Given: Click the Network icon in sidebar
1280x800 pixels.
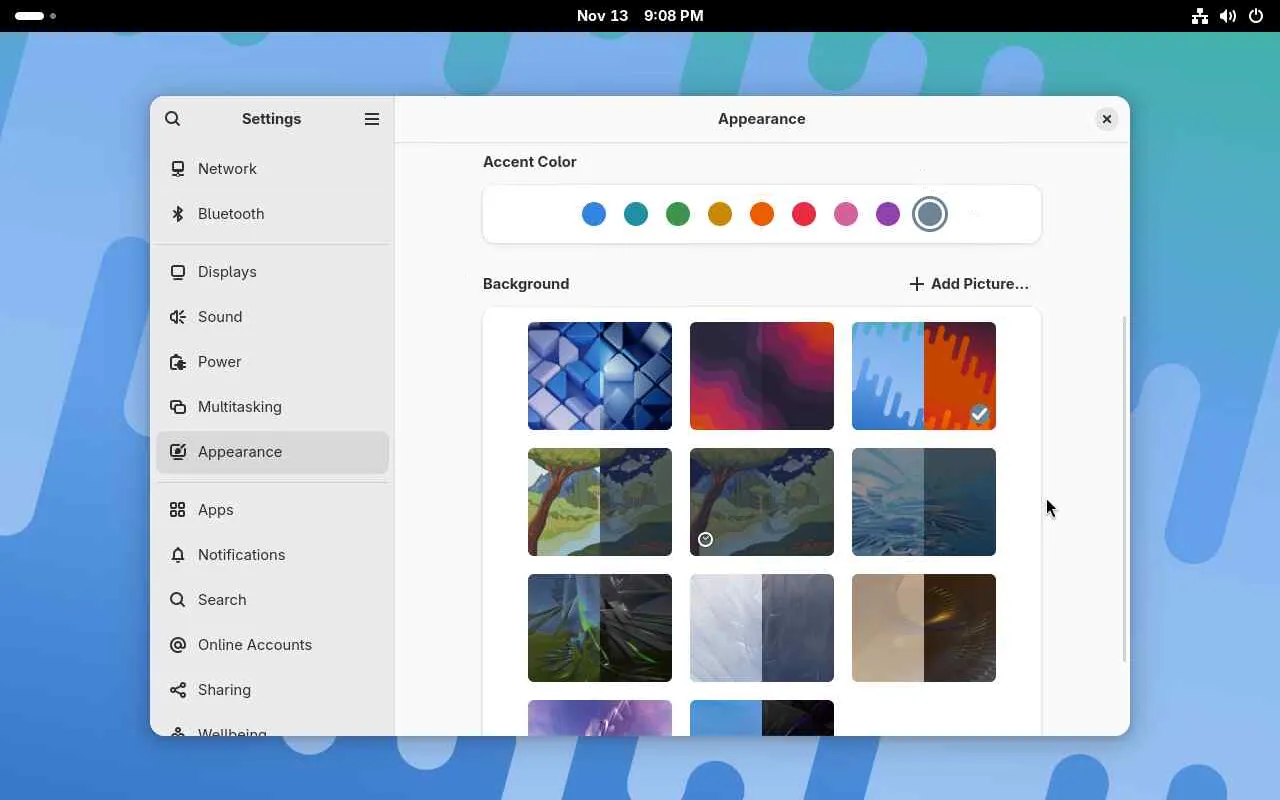Looking at the screenshot, I should [x=178, y=169].
